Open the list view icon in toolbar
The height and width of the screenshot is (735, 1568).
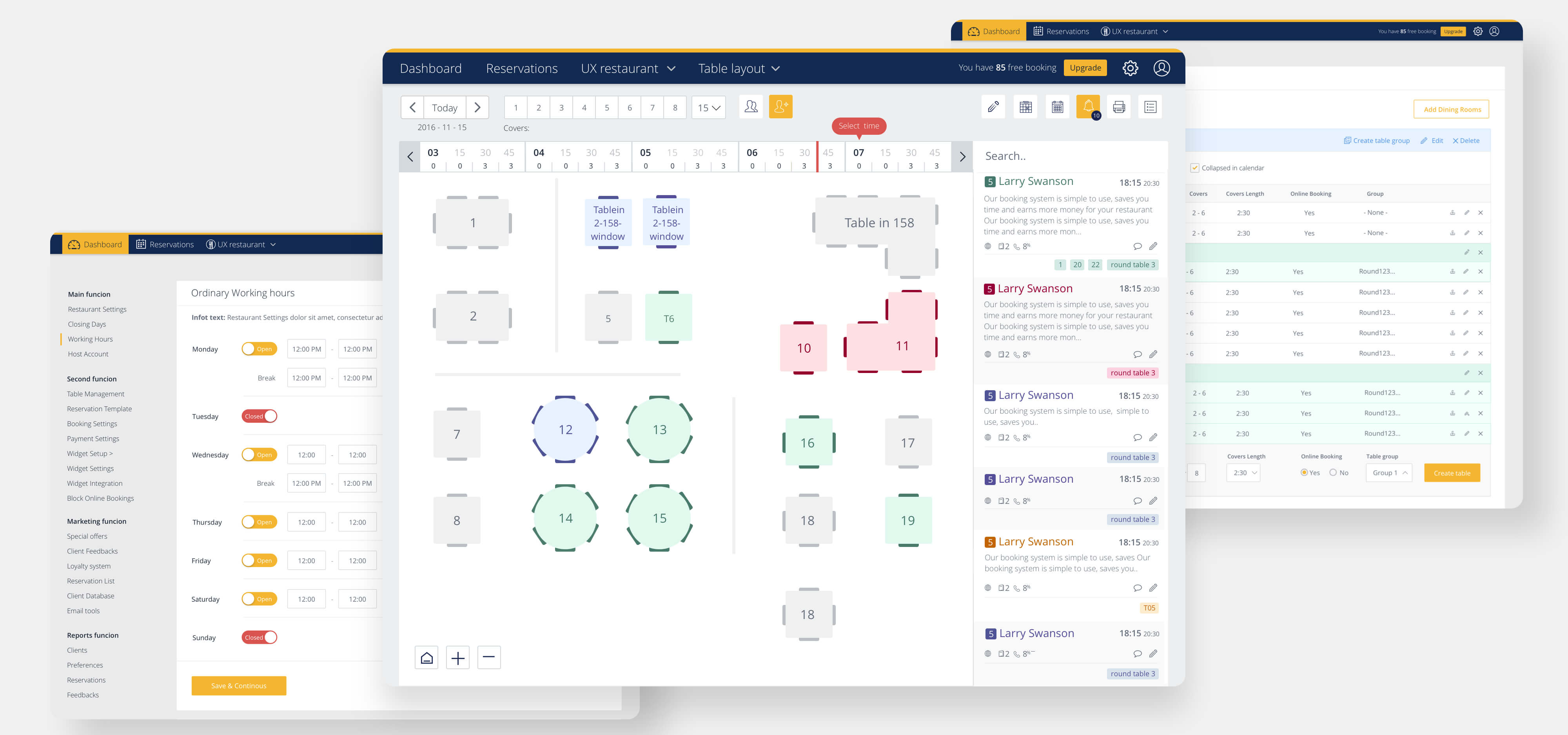coord(1150,107)
